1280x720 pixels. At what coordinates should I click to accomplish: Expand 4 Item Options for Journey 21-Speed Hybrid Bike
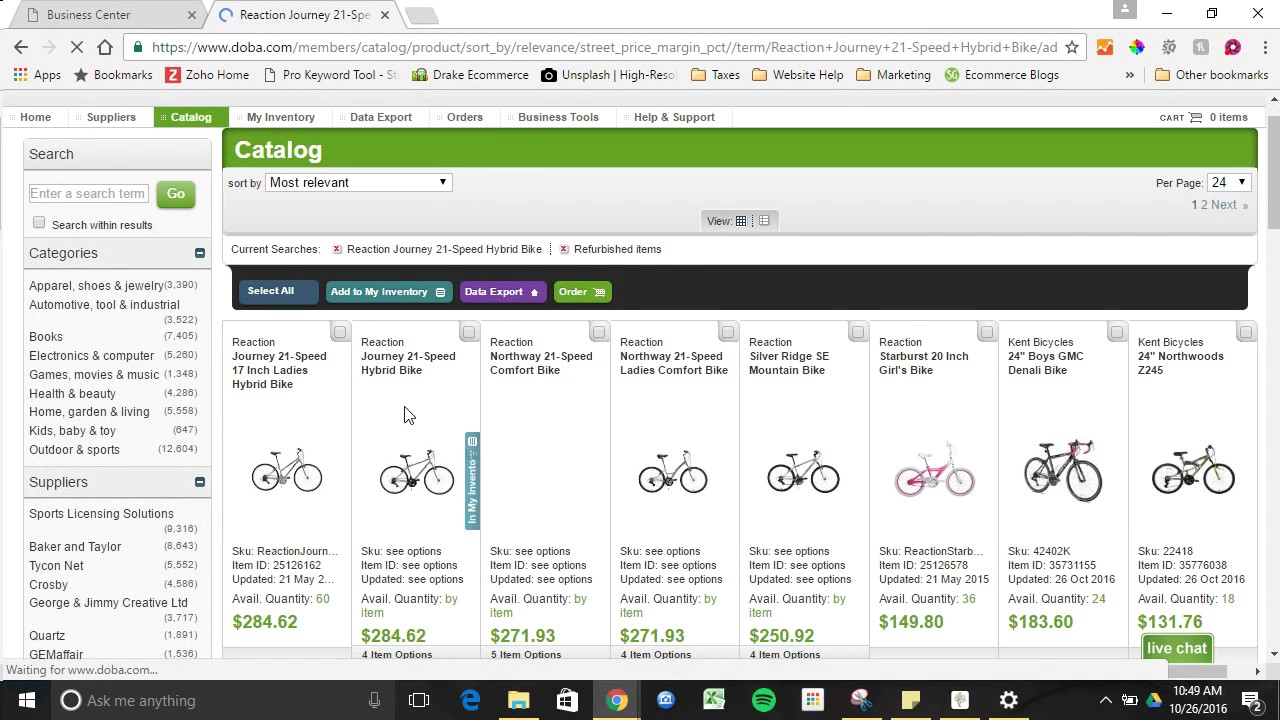397,655
